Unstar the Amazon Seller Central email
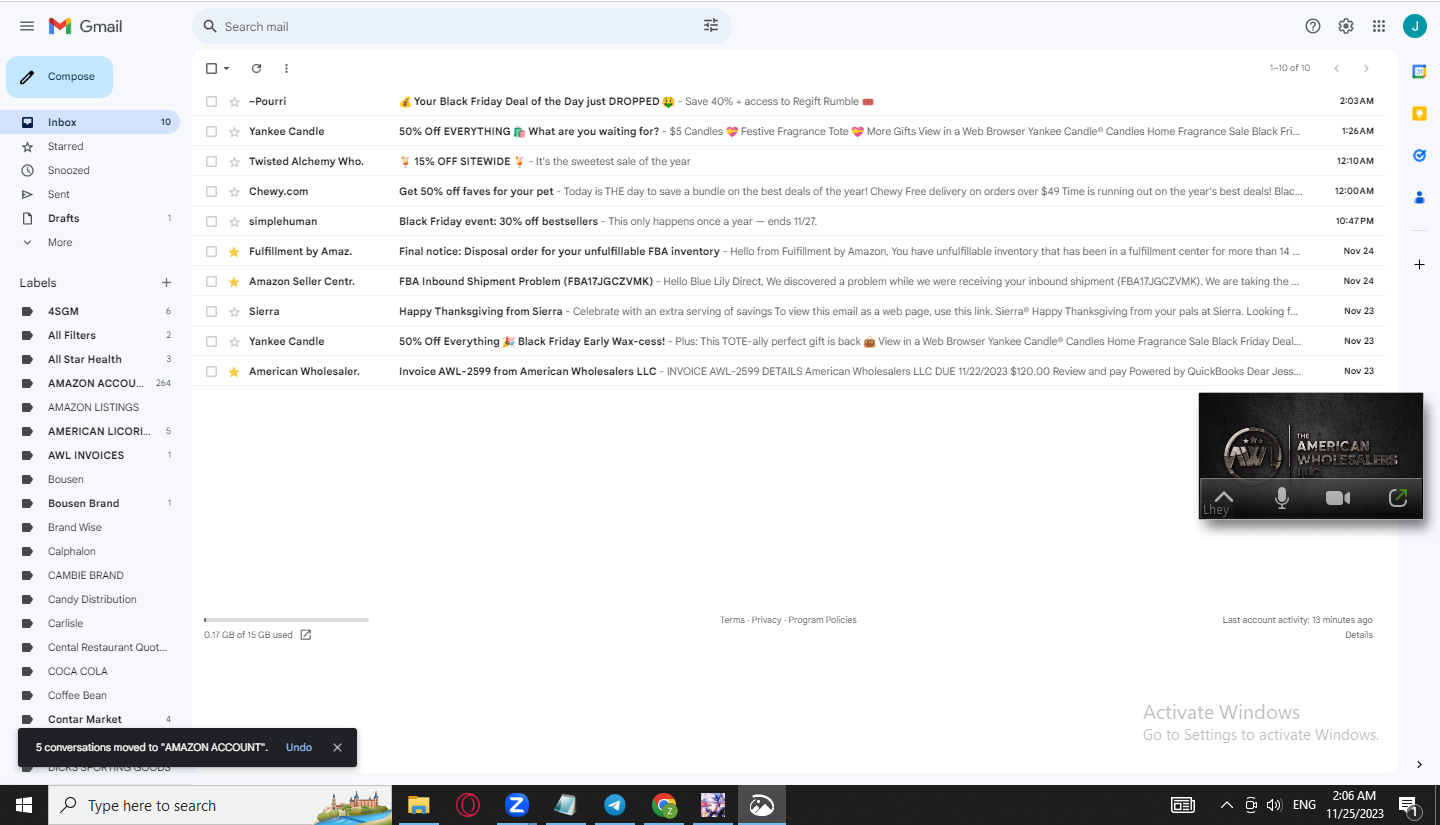Screen dimensions: 1440x825 (234, 281)
